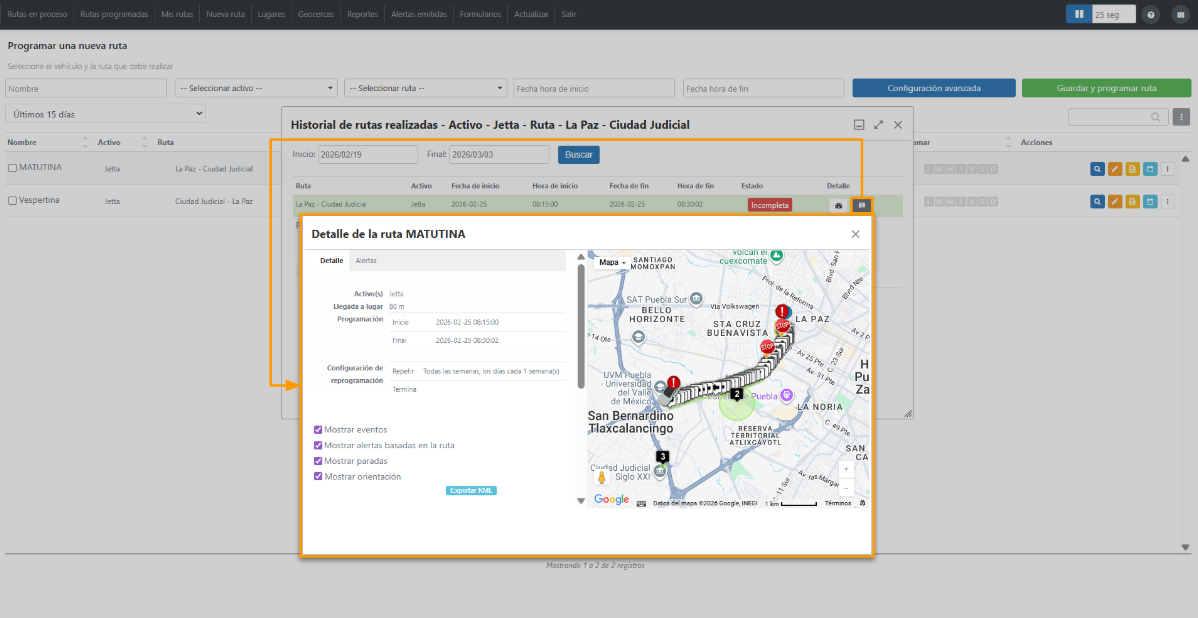Click the Buscar button in history window
This screenshot has width=1198, height=618.
pos(579,154)
